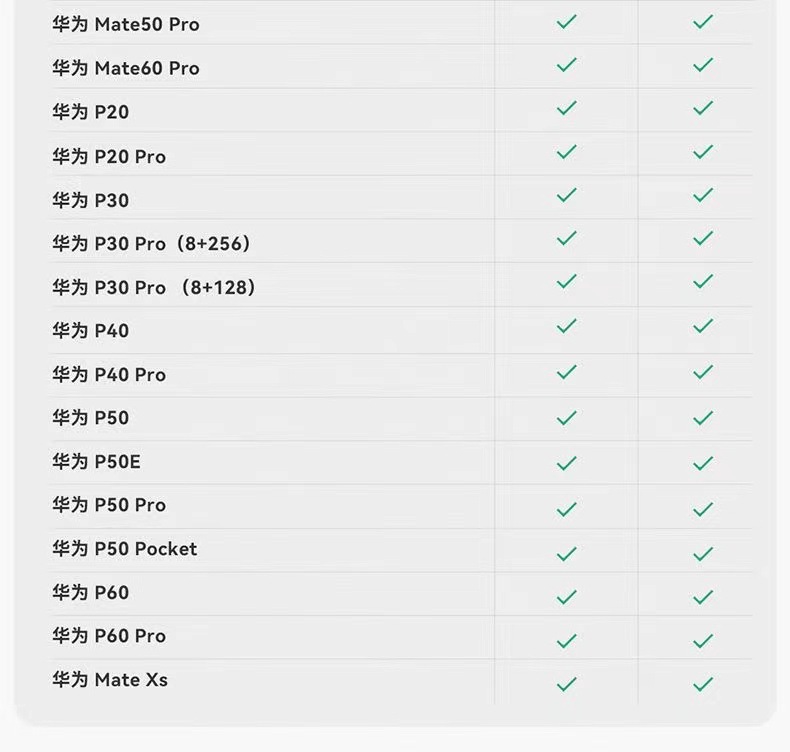Click second-column checkmark for 华为 P50 Pro
This screenshot has height=752, width=790.
pyautogui.click(x=703, y=509)
